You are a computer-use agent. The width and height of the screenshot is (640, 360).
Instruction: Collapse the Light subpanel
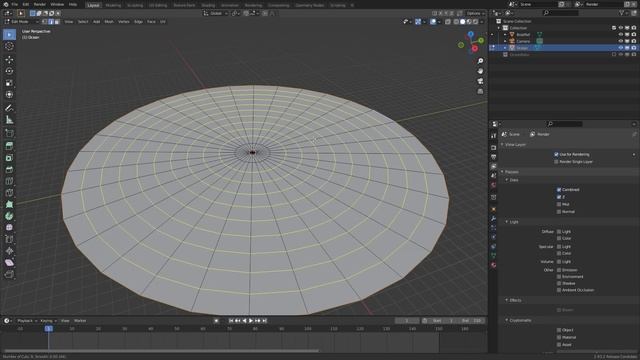coord(507,222)
